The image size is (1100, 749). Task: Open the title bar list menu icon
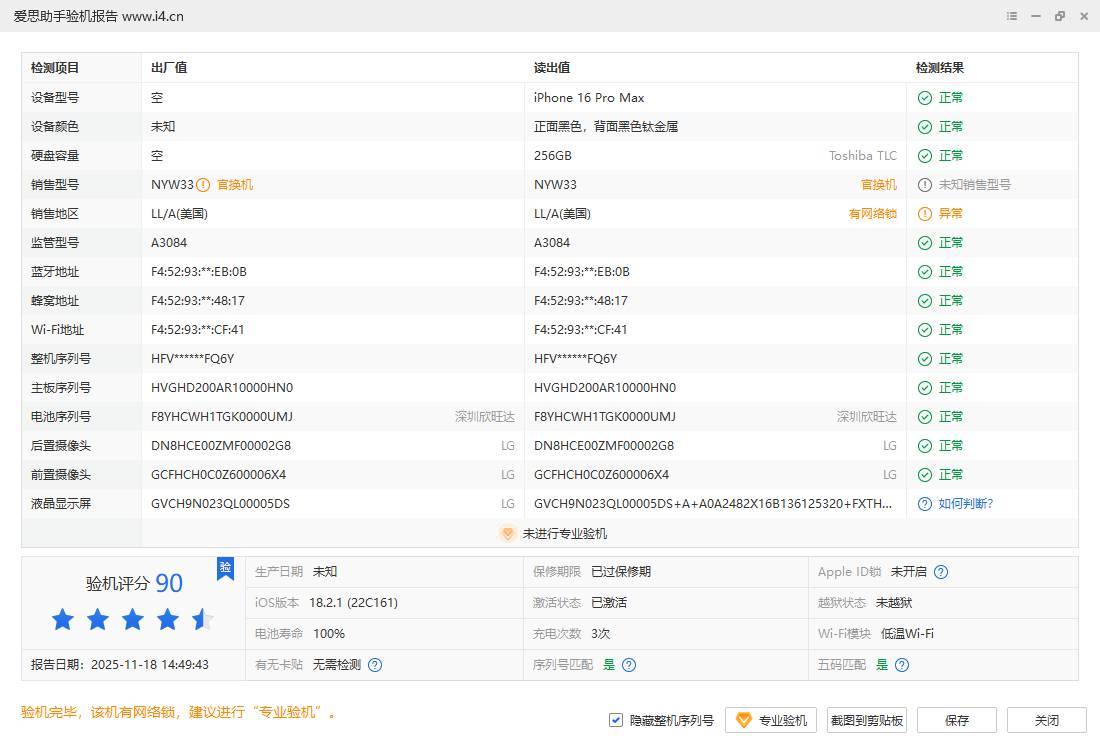click(1012, 16)
